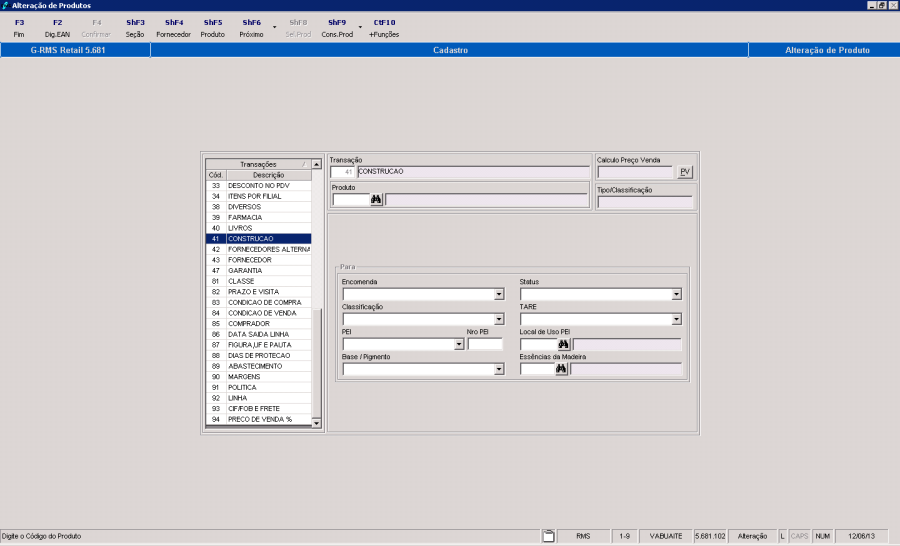Select transaction 91 POLITICA
This screenshot has height=546, width=900.
pos(258,388)
